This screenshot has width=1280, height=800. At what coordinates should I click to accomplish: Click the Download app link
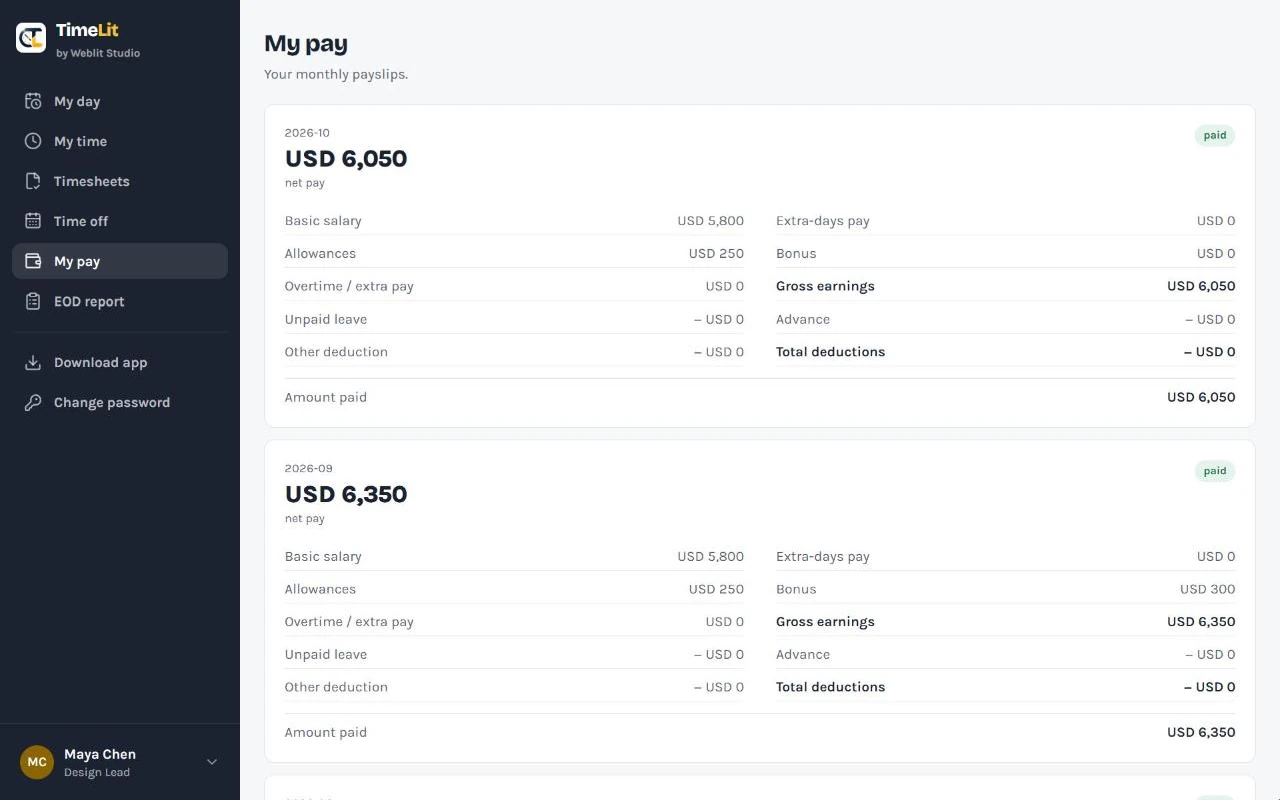coord(120,362)
